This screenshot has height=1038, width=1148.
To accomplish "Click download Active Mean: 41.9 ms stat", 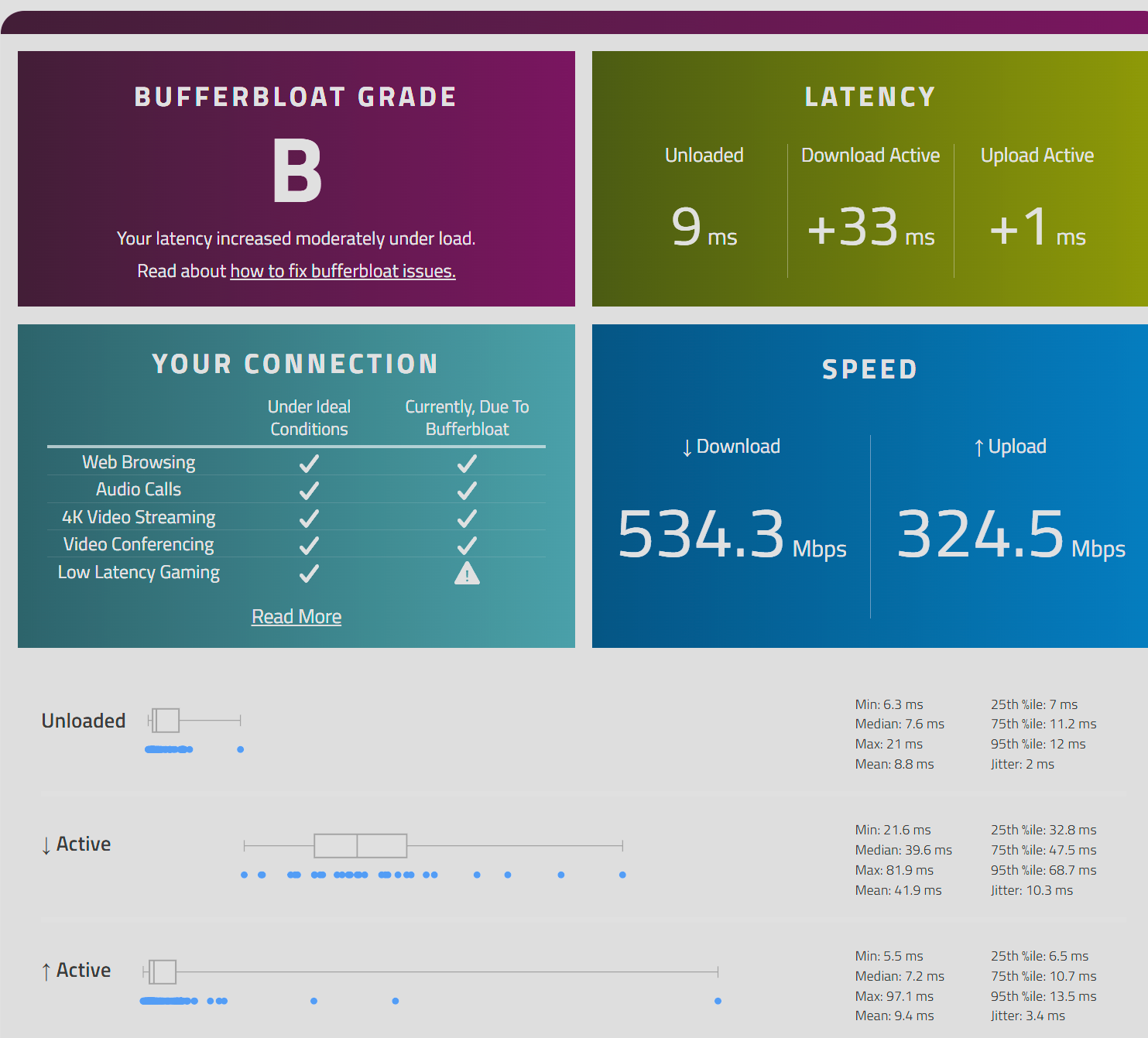I will click(898, 890).
